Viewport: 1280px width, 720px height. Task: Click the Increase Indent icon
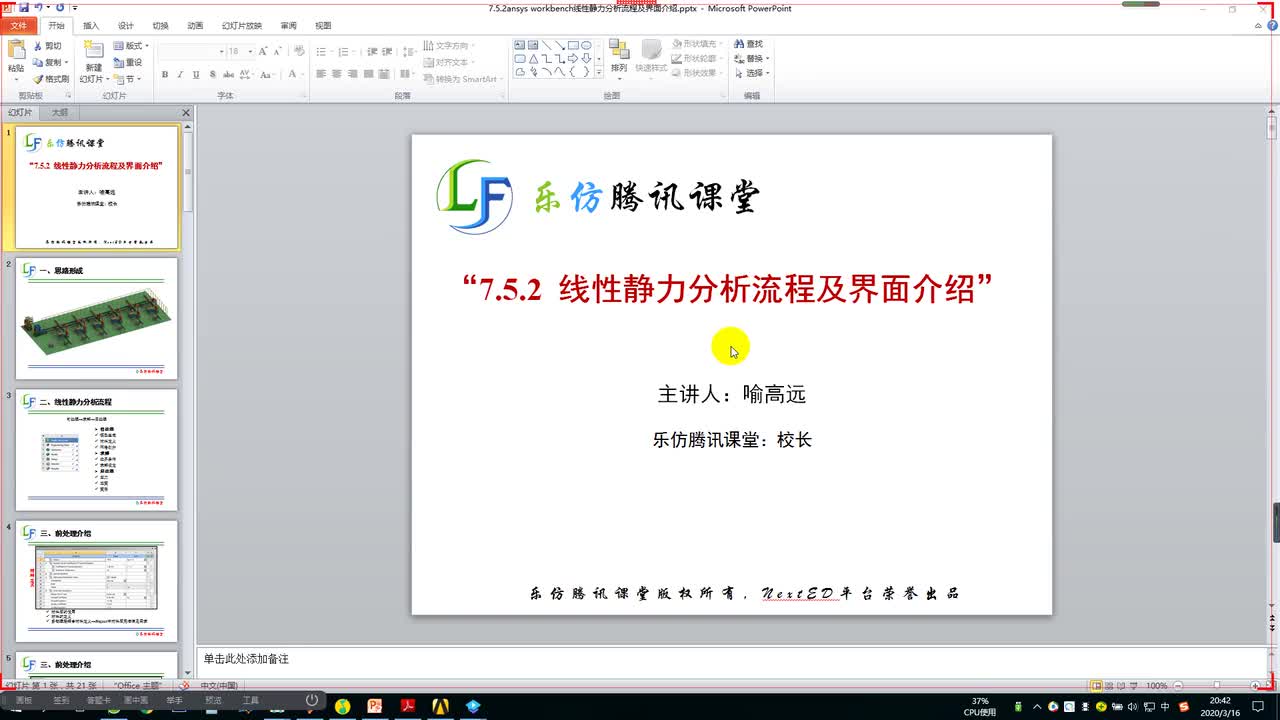point(386,52)
